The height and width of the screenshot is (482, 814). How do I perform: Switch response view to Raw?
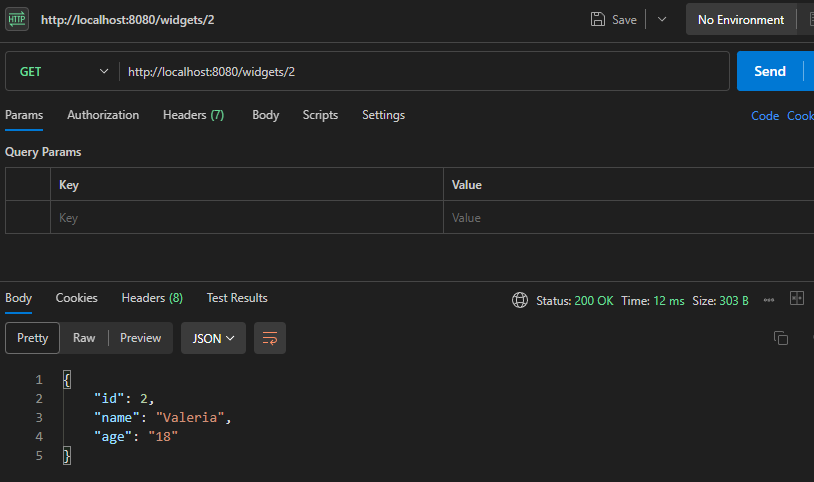[x=84, y=338]
